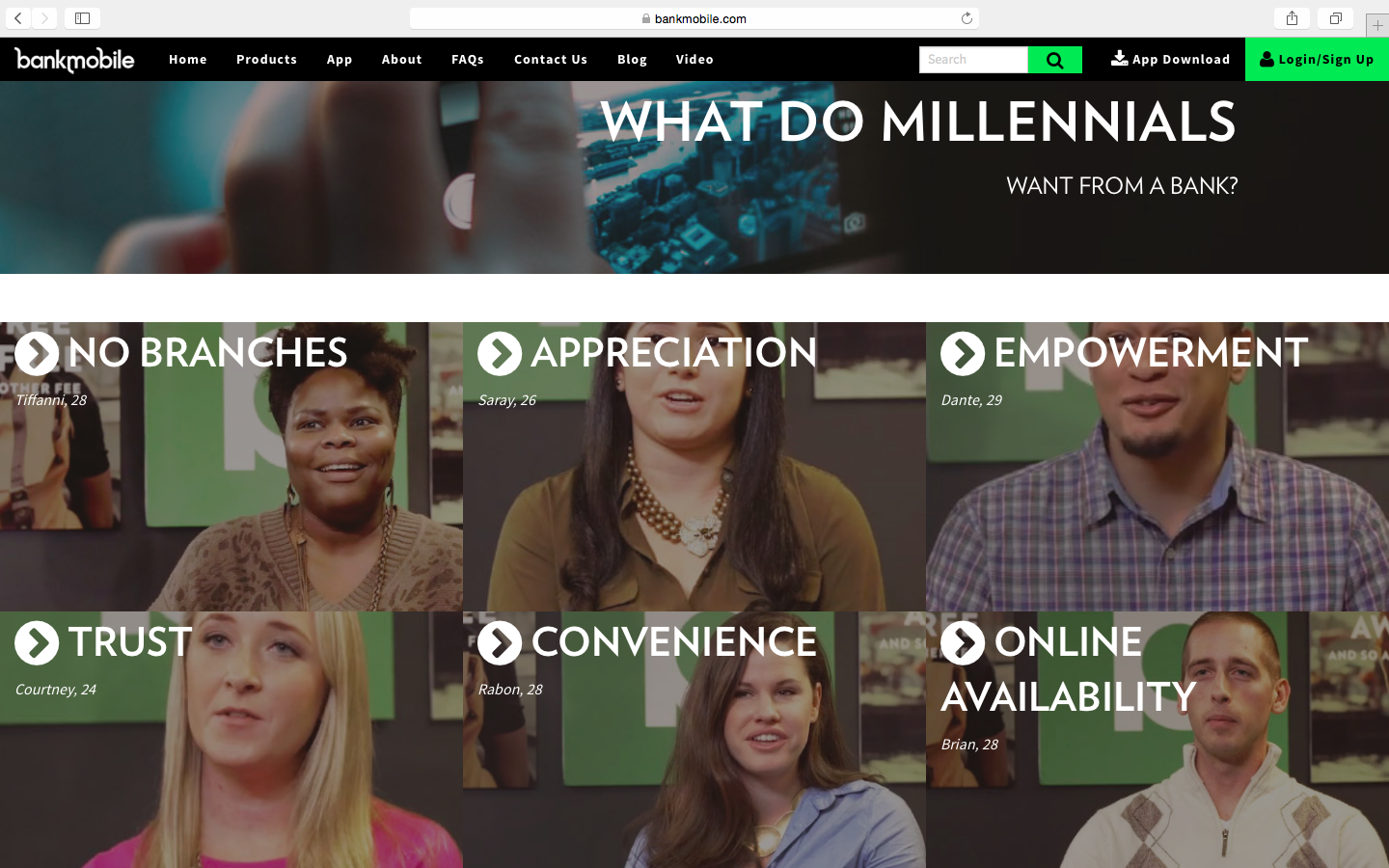Click the arrow icon beside APPRECIATION
Image resolution: width=1389 pixels, height=868 pixels.
tap(500, 354)
